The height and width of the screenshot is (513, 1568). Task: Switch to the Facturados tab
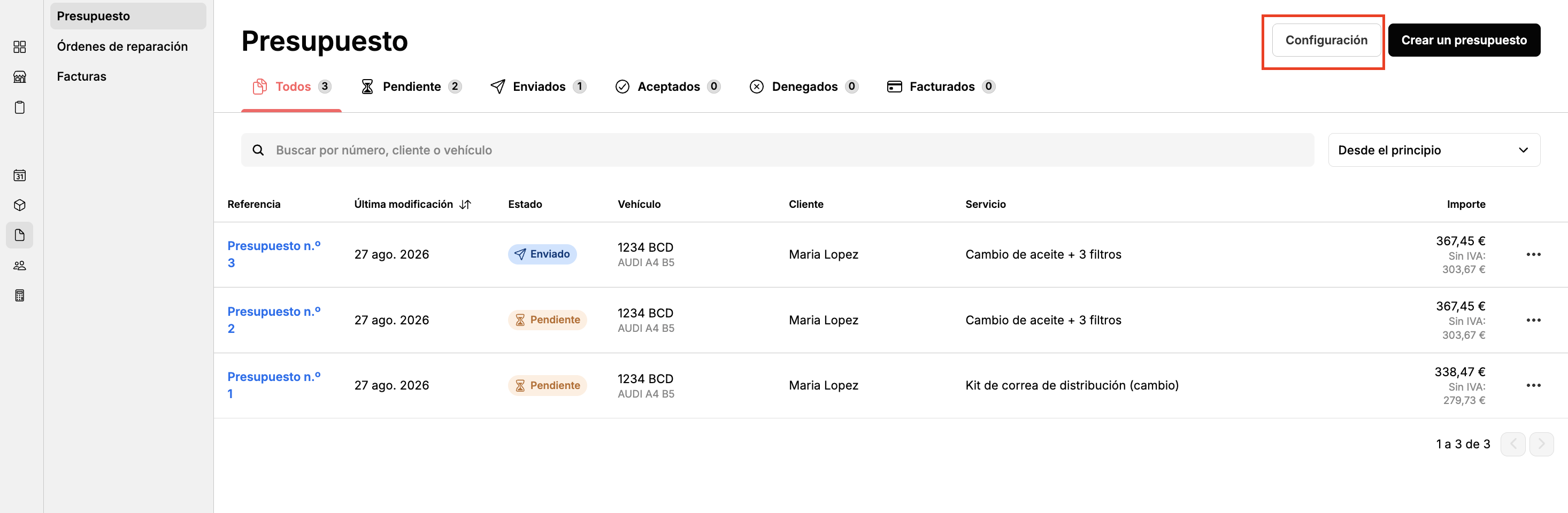click(941, 87)
